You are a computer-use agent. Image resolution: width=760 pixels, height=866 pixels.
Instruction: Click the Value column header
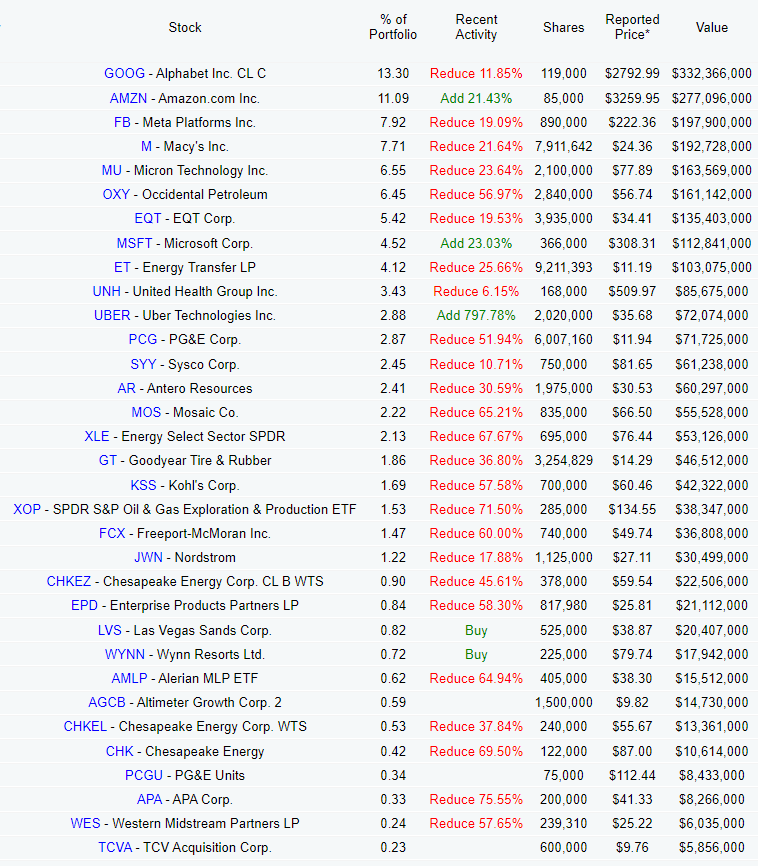711,27
